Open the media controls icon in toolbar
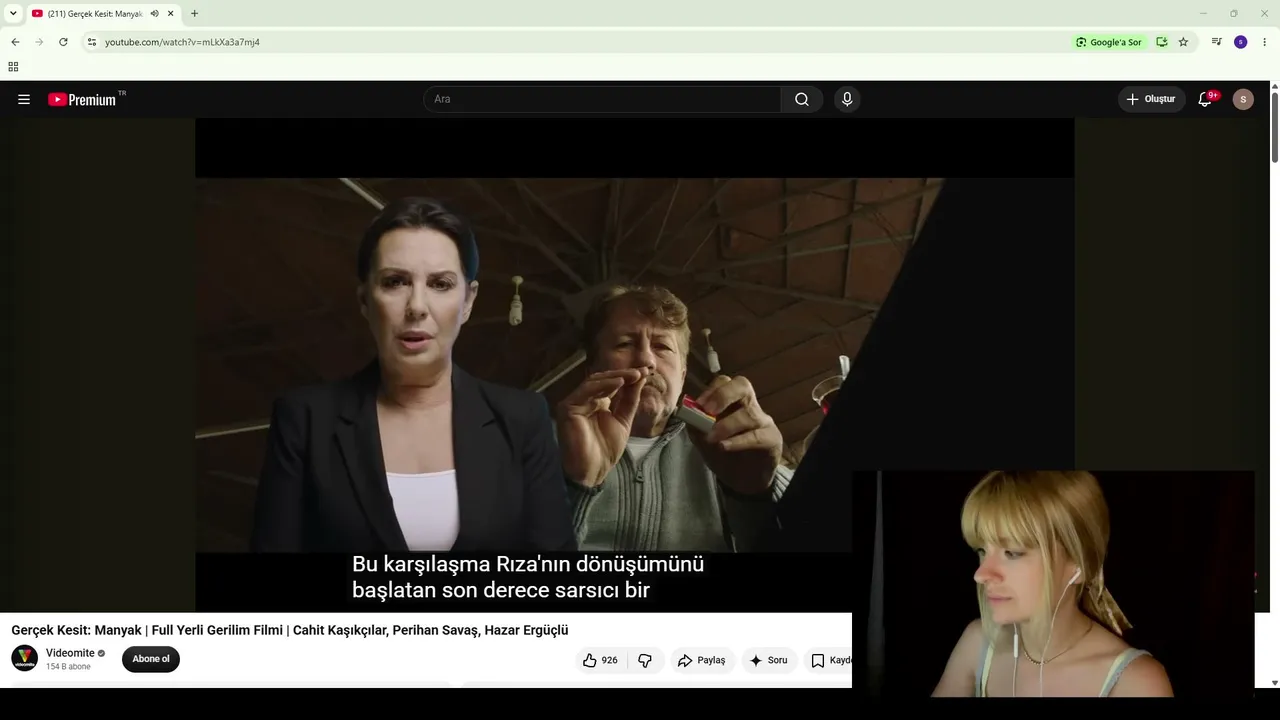 (x=1216, y=42)
